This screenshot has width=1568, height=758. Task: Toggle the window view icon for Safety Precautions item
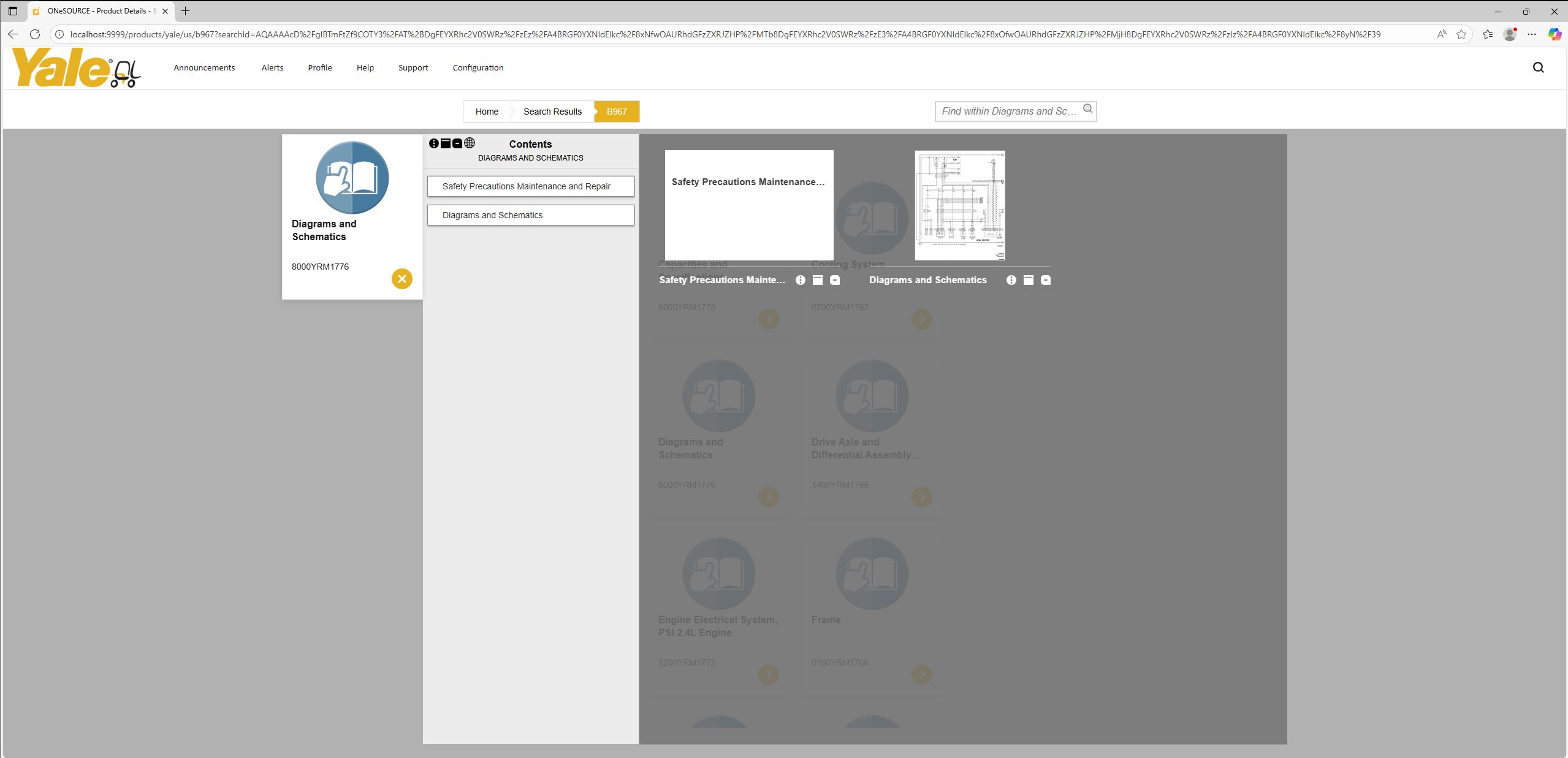tap(818, 280)
